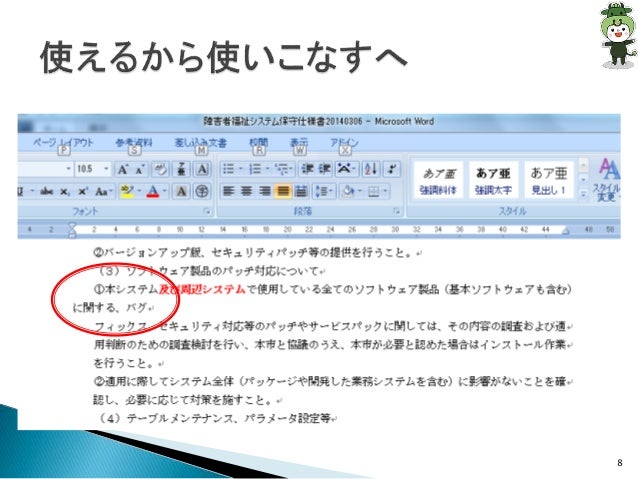Screen dimensions: 638x479
Task: Open the font name dropdown arrow
Action: [68, 169]
